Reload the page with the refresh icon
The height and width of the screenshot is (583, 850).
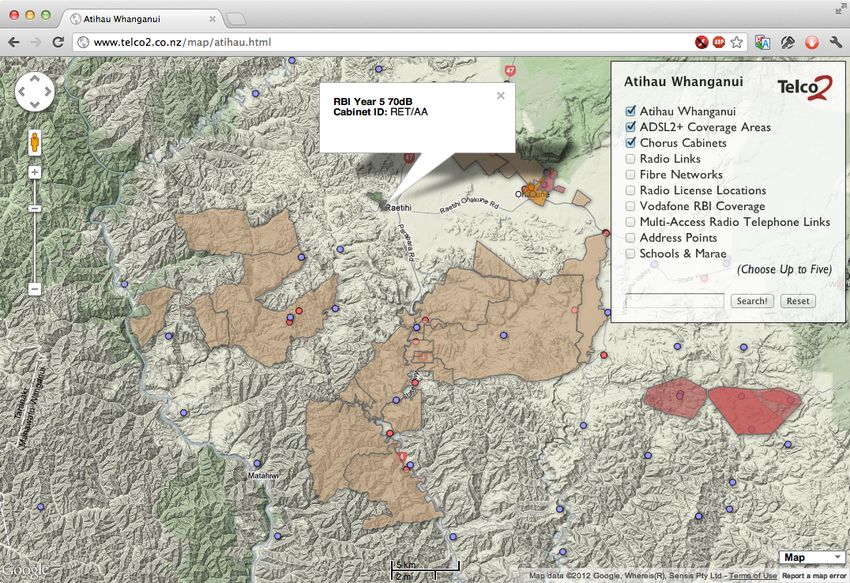coord(58,42)
